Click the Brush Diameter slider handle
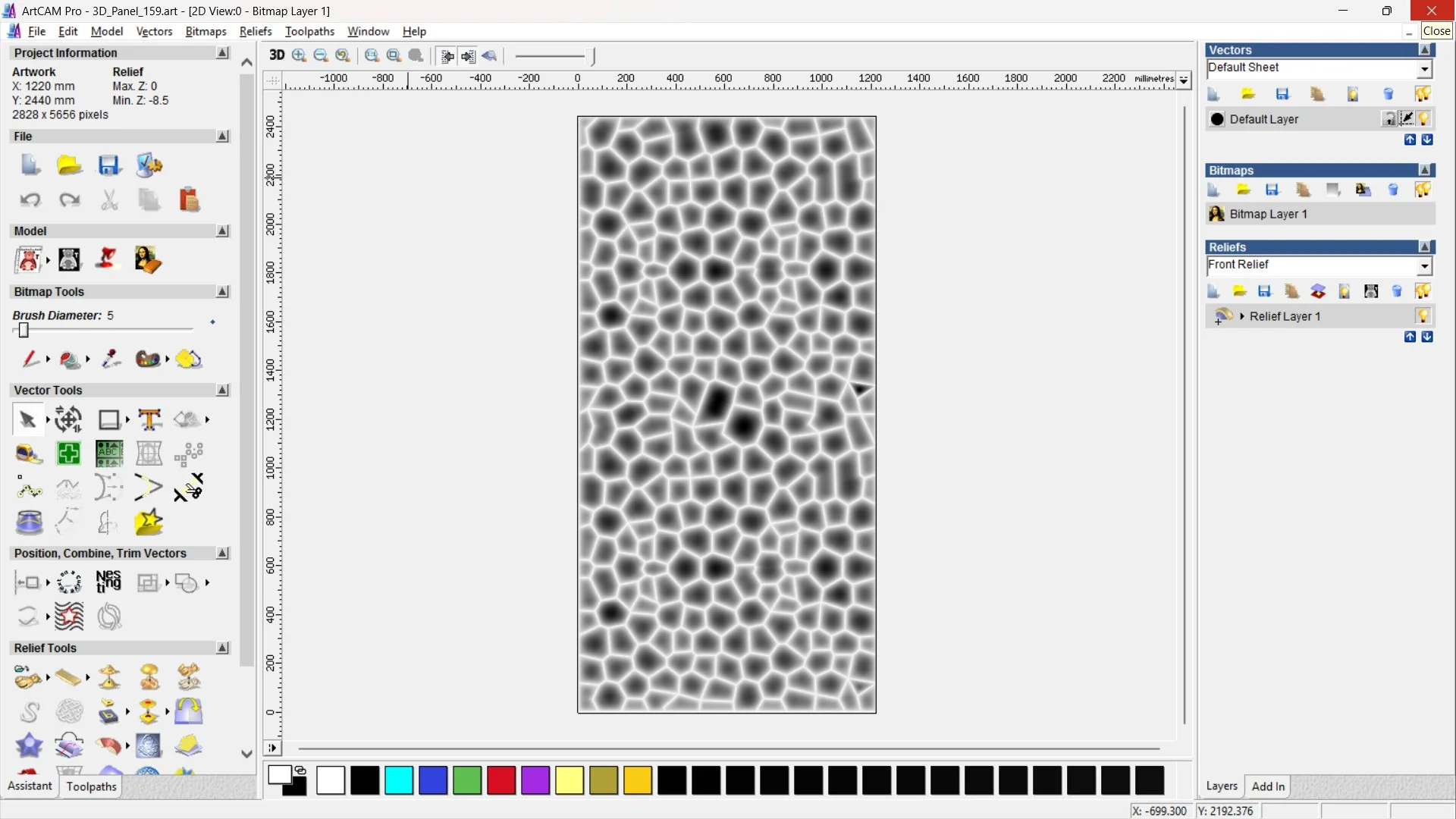1456x819 pixels. tap(24, 330)
